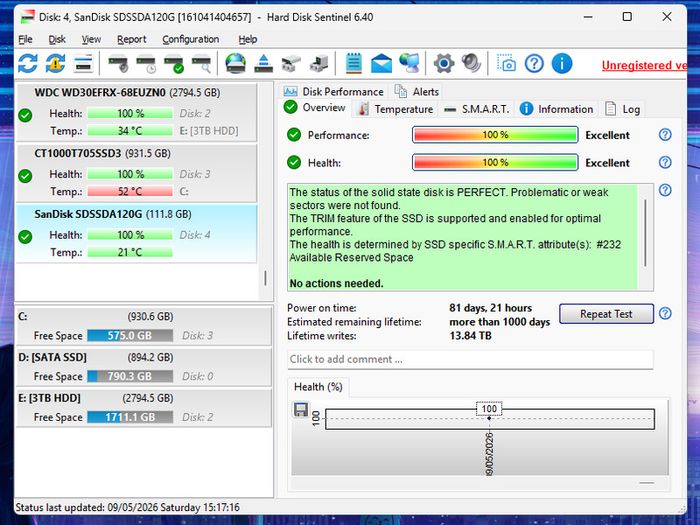700x525 pixels.
Task: Click the help icon next to Health bar
Action: pyautogui.click(x=665, y=162)
